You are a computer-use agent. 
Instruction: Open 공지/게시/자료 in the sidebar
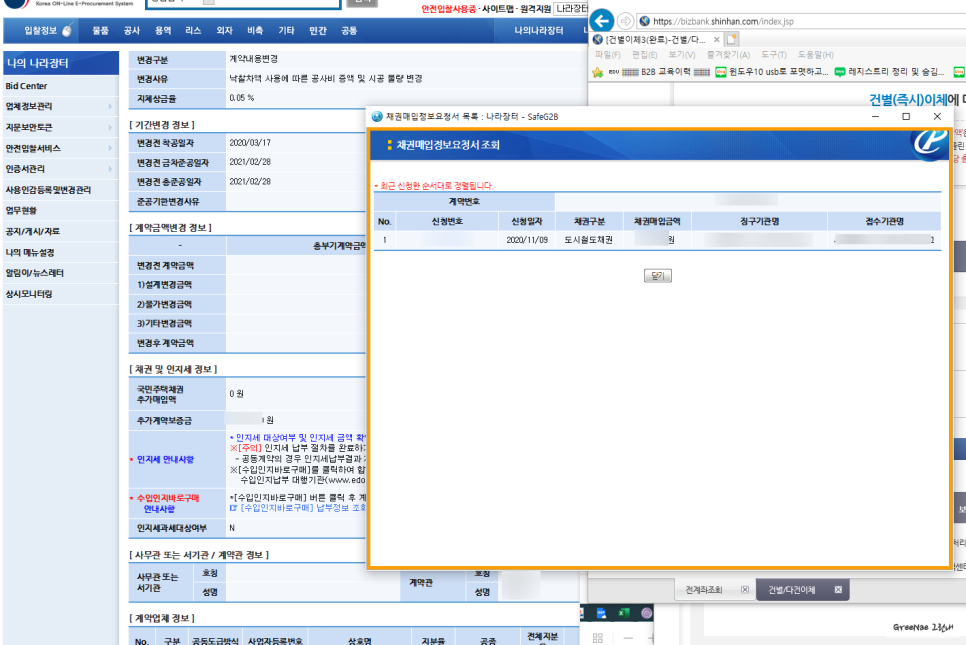(33, 232)
